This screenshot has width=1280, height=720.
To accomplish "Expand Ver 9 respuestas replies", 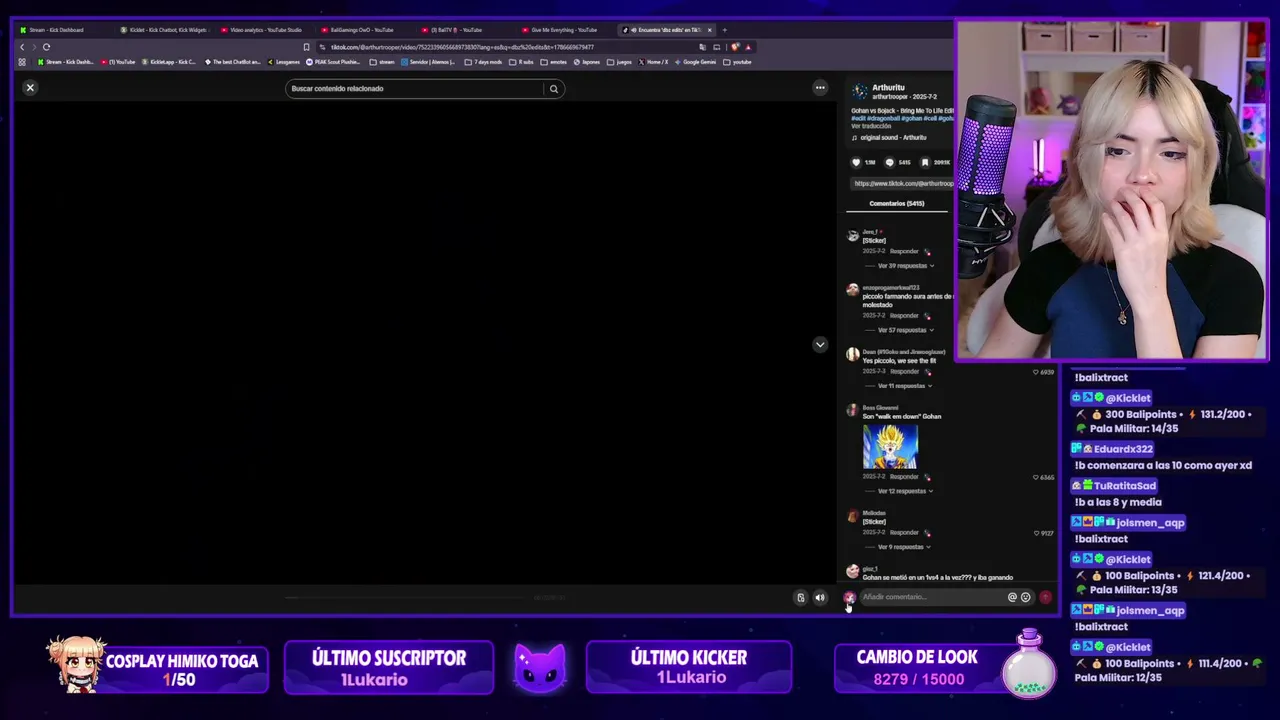I will 903,547.
